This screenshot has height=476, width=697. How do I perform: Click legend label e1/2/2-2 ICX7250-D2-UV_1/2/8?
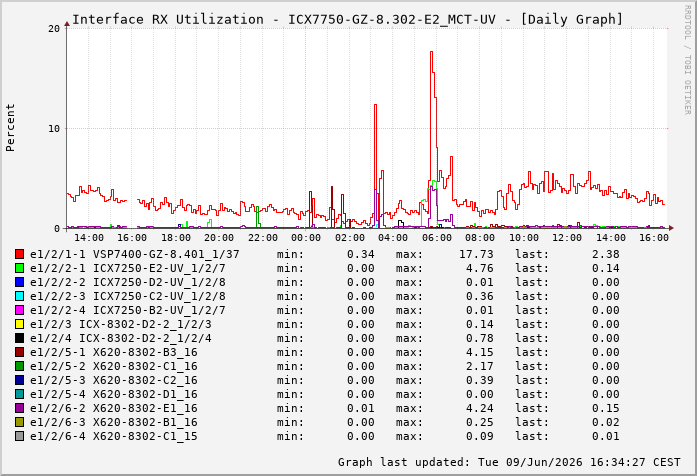[128, 282]
